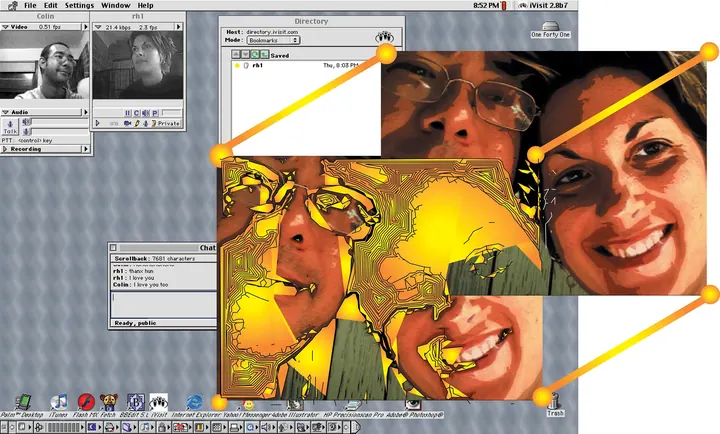Image resolution: width=720 pixels, height=434 pixels.
Task: Click the play triangle at rh1 window bottom
Action: [x=97, y=124]
